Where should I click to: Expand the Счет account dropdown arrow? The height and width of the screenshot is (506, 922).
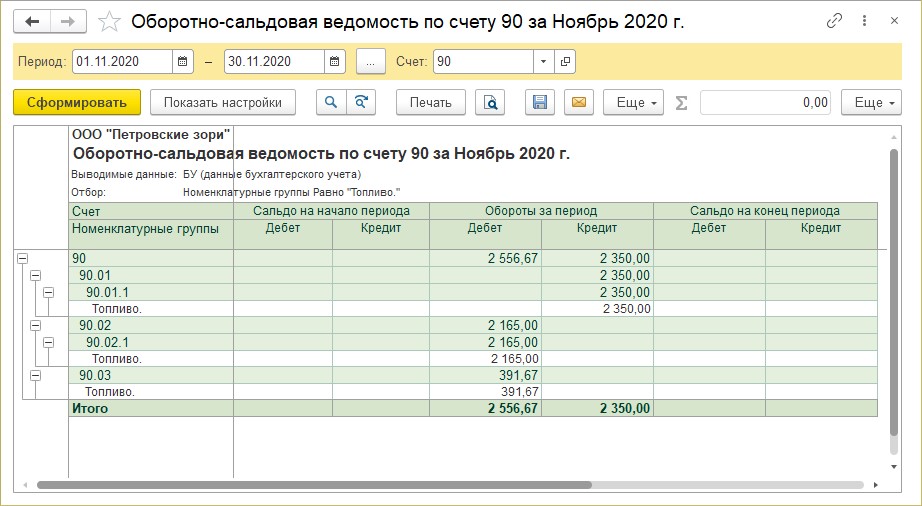coord(543,62)
